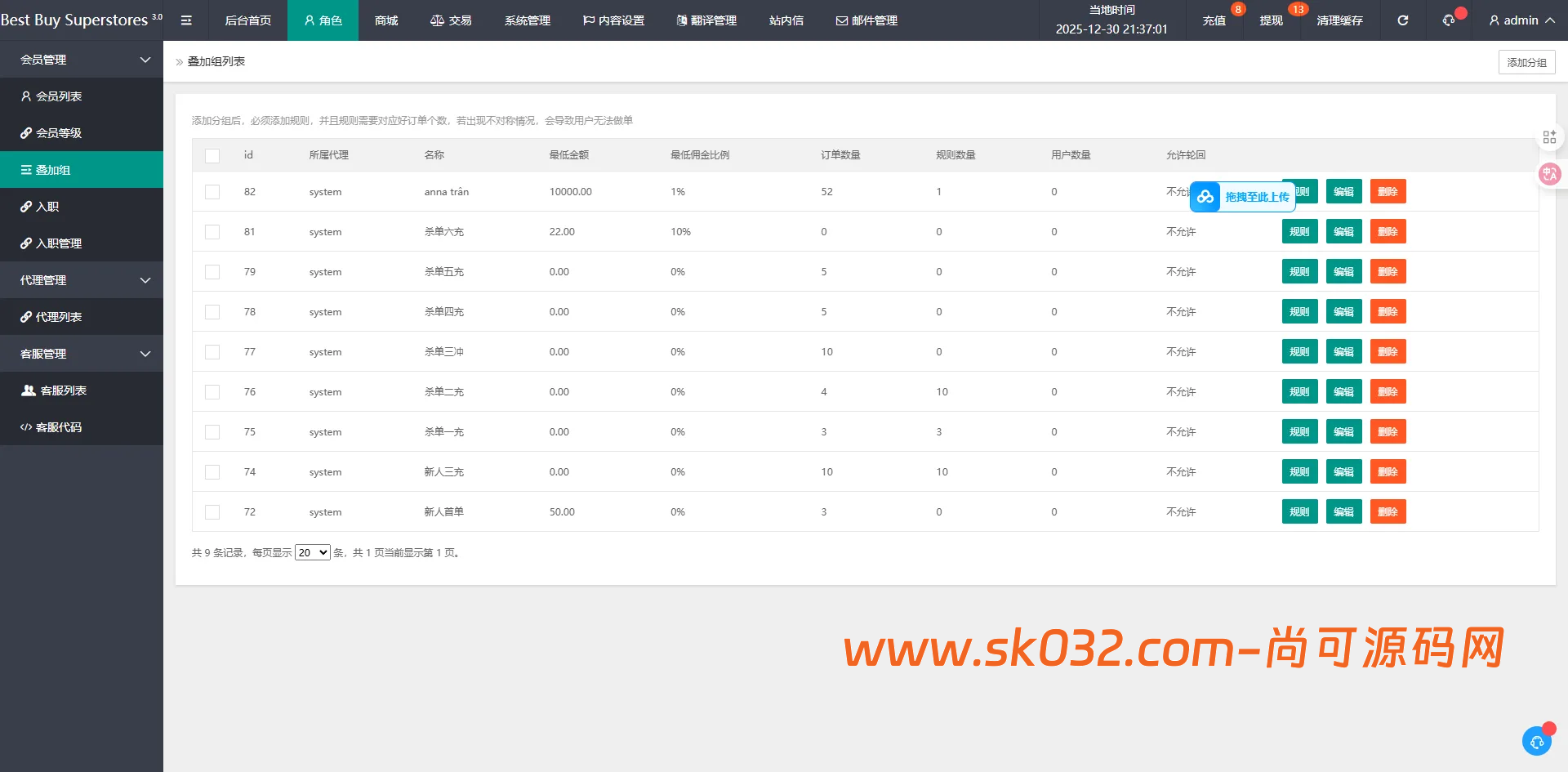Click the 添加分组 button at top right
This screenshot has height=772, width=1568.
pos(1526,61)
